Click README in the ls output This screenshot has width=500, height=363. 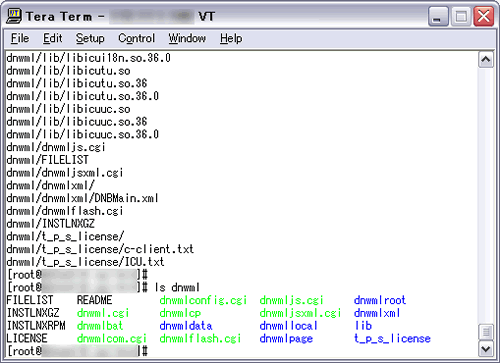pos(95,300)
